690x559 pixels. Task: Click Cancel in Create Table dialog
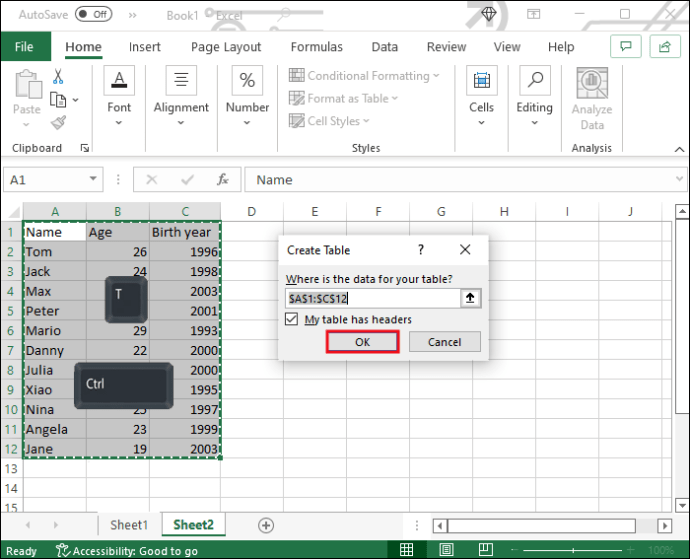(444, 342)
